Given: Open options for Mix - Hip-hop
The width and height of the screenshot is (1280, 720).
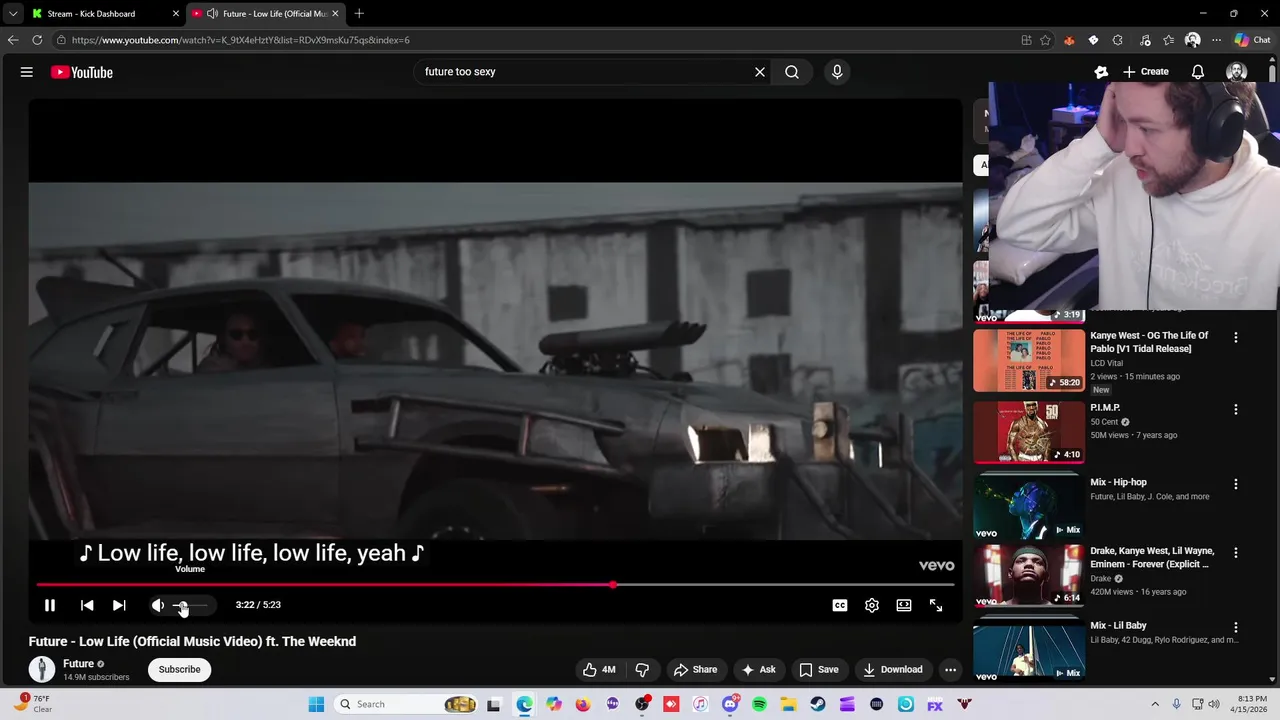Looking at the screenshot, I should pos(1236,484).
